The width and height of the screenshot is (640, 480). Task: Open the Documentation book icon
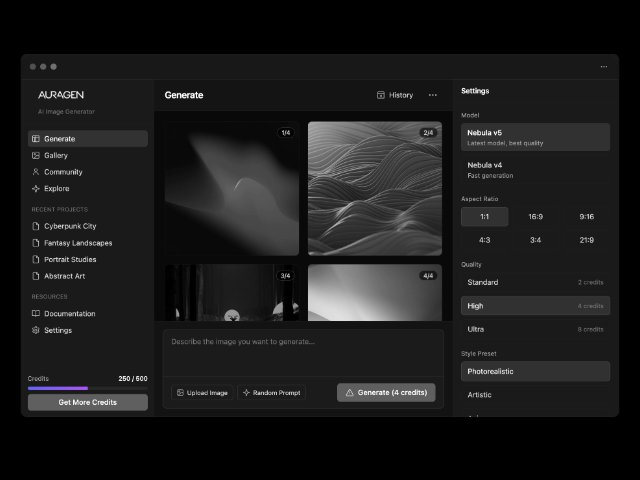tap(36, 314)
